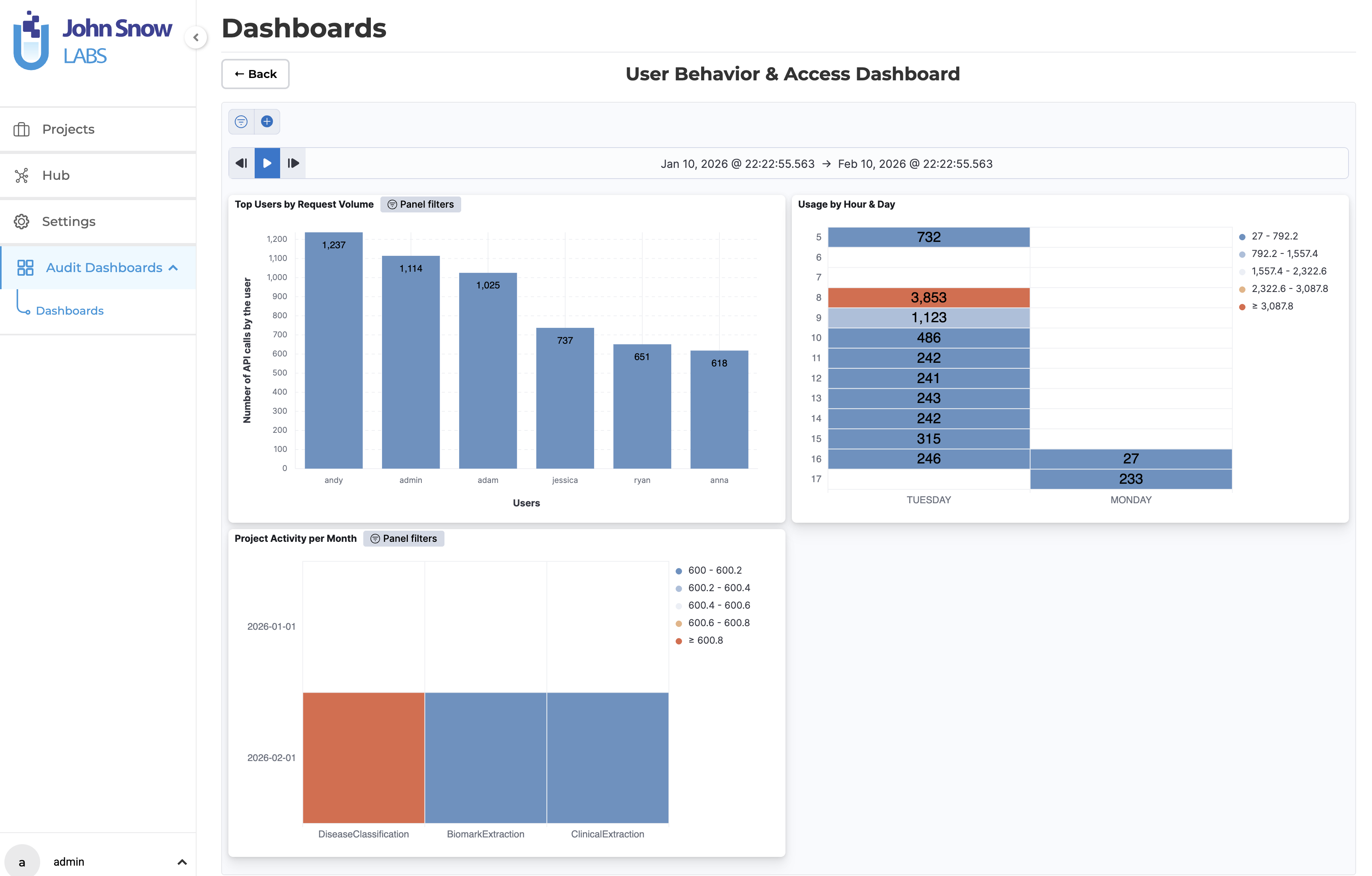Click the blue plus icon to add a filter
Image resolution: width=1372 pixels, height=876 pixels.
267,121
